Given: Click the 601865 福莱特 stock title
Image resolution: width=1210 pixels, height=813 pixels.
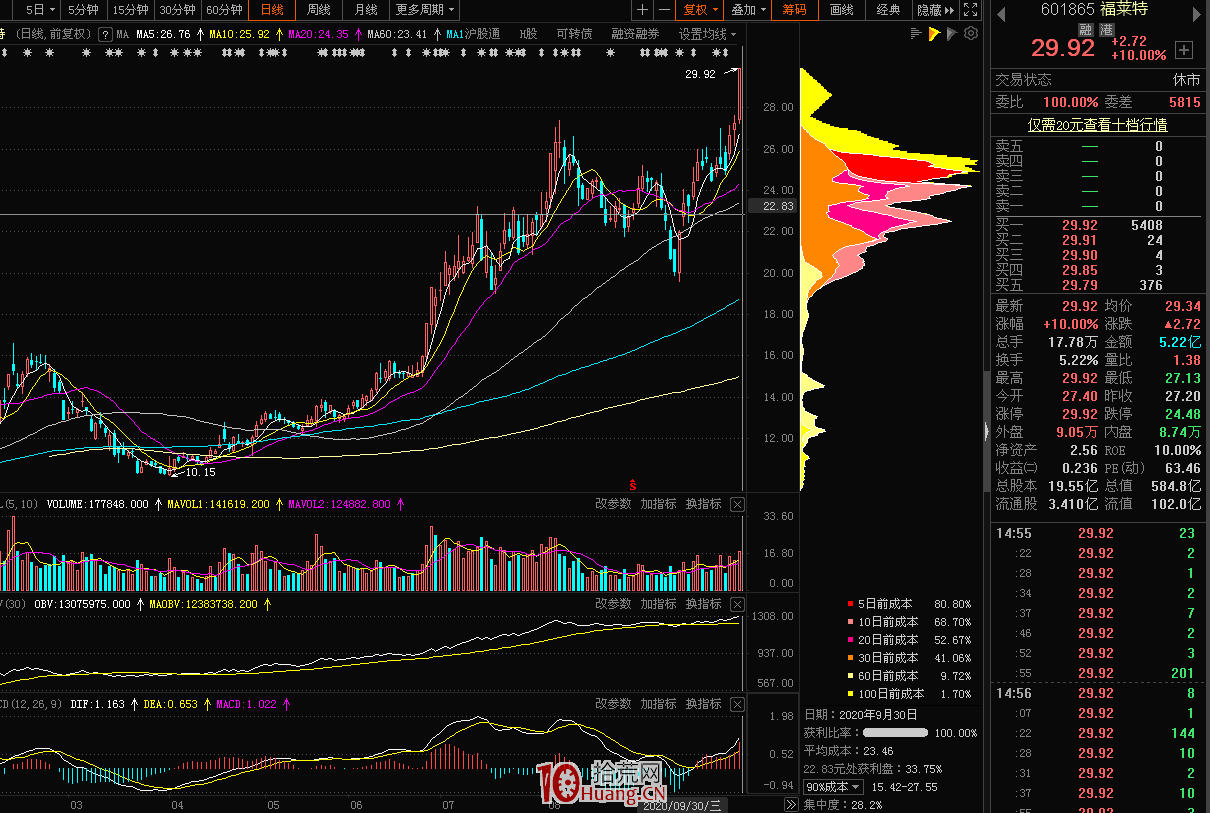Looking at the screenshot, I should click(x=1094, y=10).
